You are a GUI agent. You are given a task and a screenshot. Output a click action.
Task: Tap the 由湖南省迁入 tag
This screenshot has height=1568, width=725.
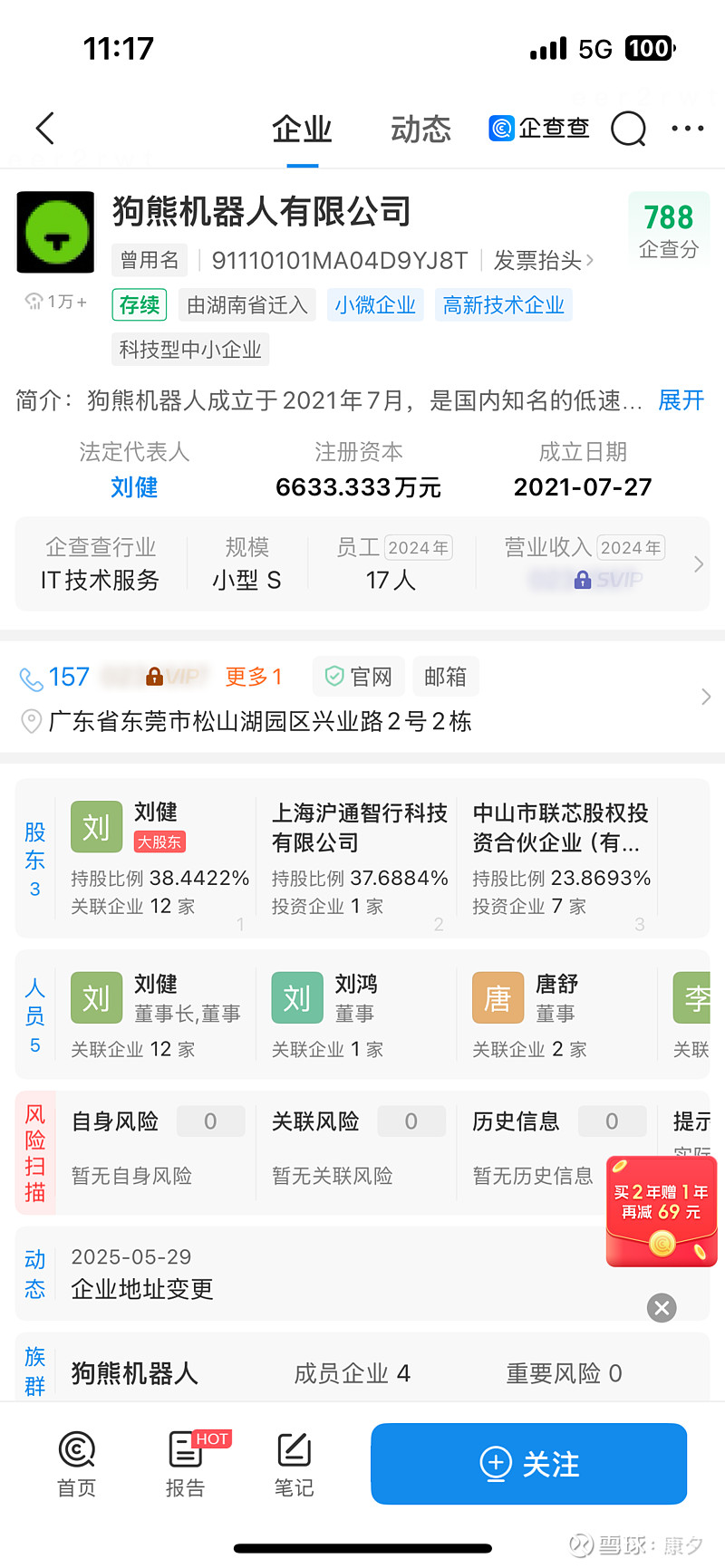pyautogui.click(x=247, y=305)
